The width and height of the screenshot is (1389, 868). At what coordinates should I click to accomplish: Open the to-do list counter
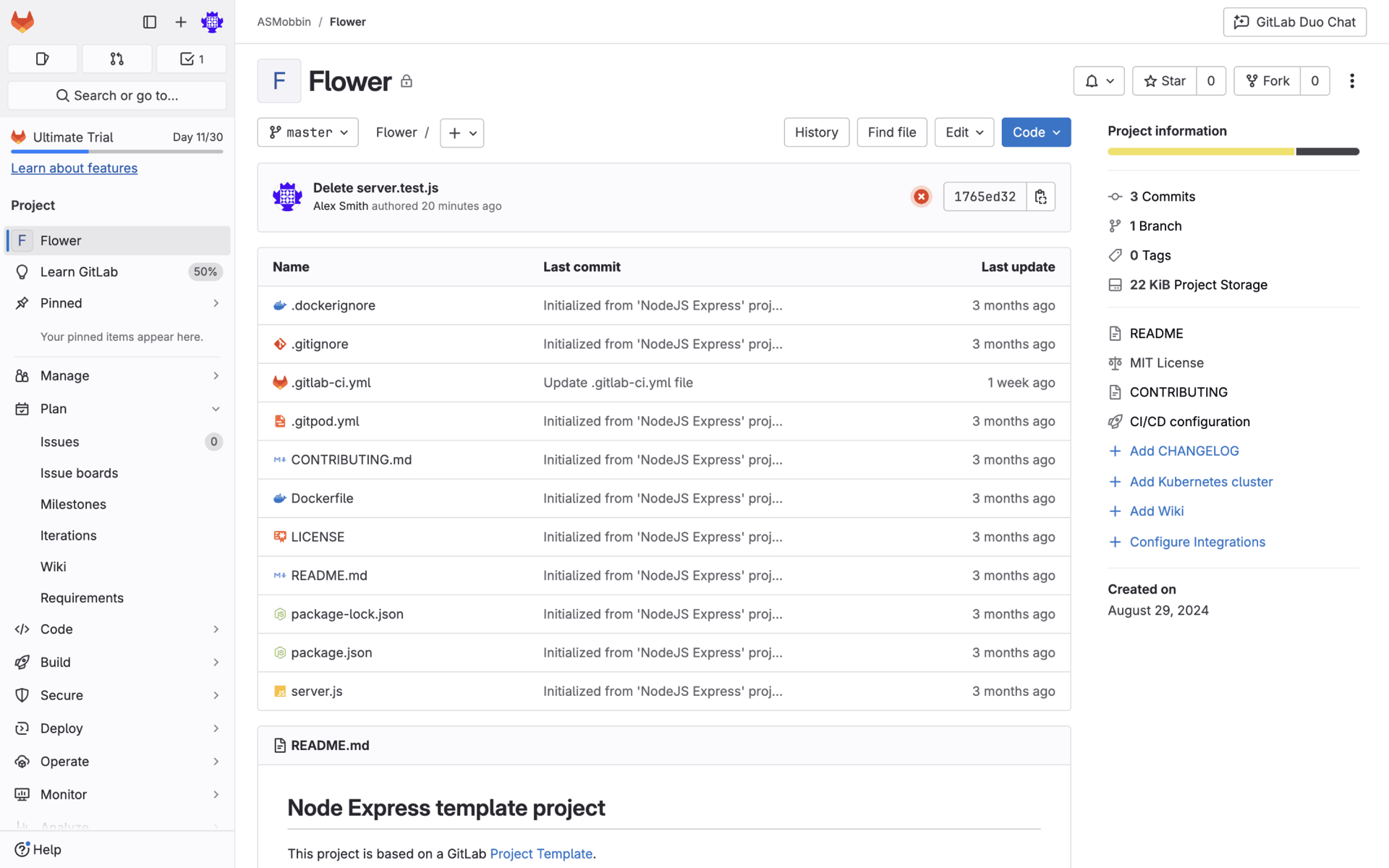[x=192, y=59]
